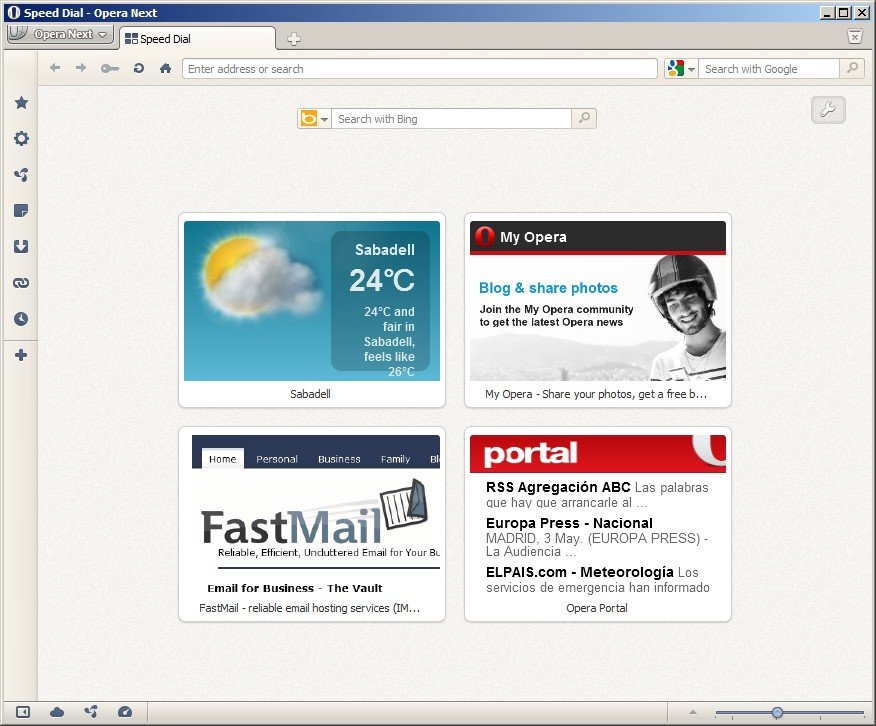The image size is (876, 726).
Task: Click the Bing search magnifier button
Action: tap(584, 119)
